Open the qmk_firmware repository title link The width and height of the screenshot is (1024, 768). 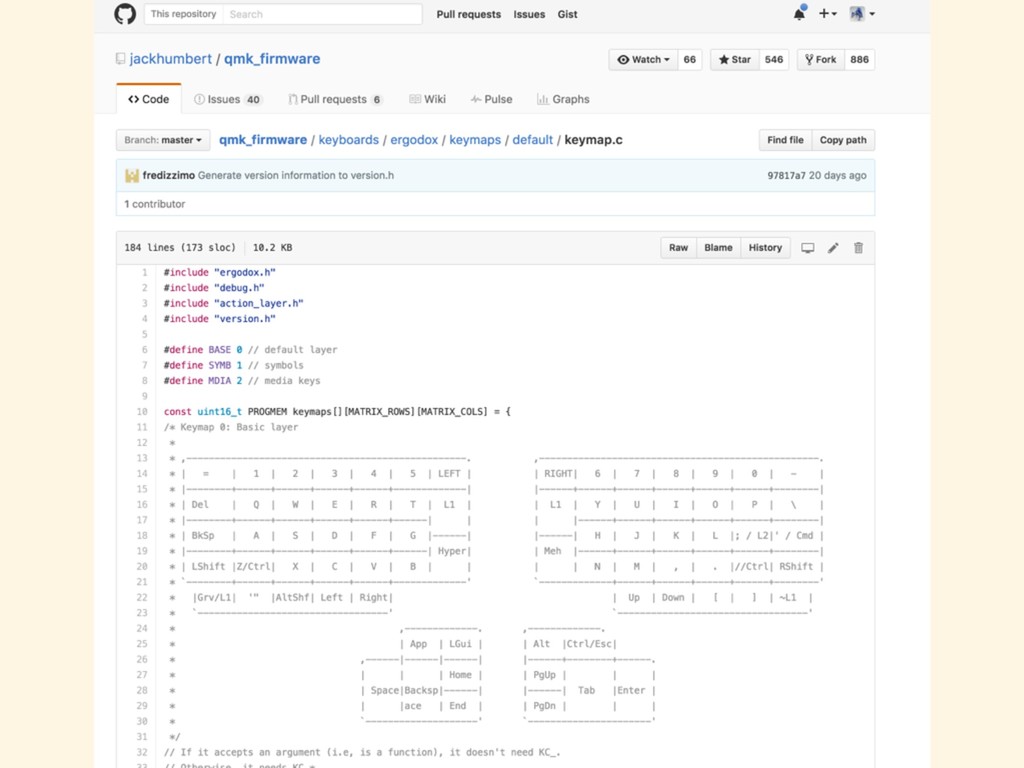272,59
